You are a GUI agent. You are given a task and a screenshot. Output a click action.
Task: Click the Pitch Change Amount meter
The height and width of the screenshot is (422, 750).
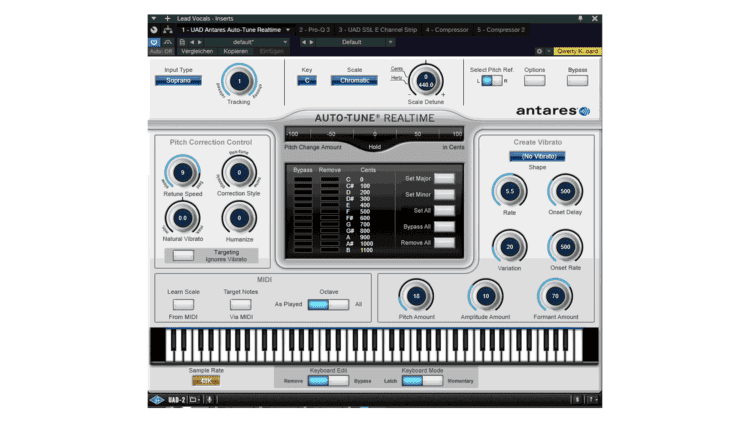[x=375, y=134]
